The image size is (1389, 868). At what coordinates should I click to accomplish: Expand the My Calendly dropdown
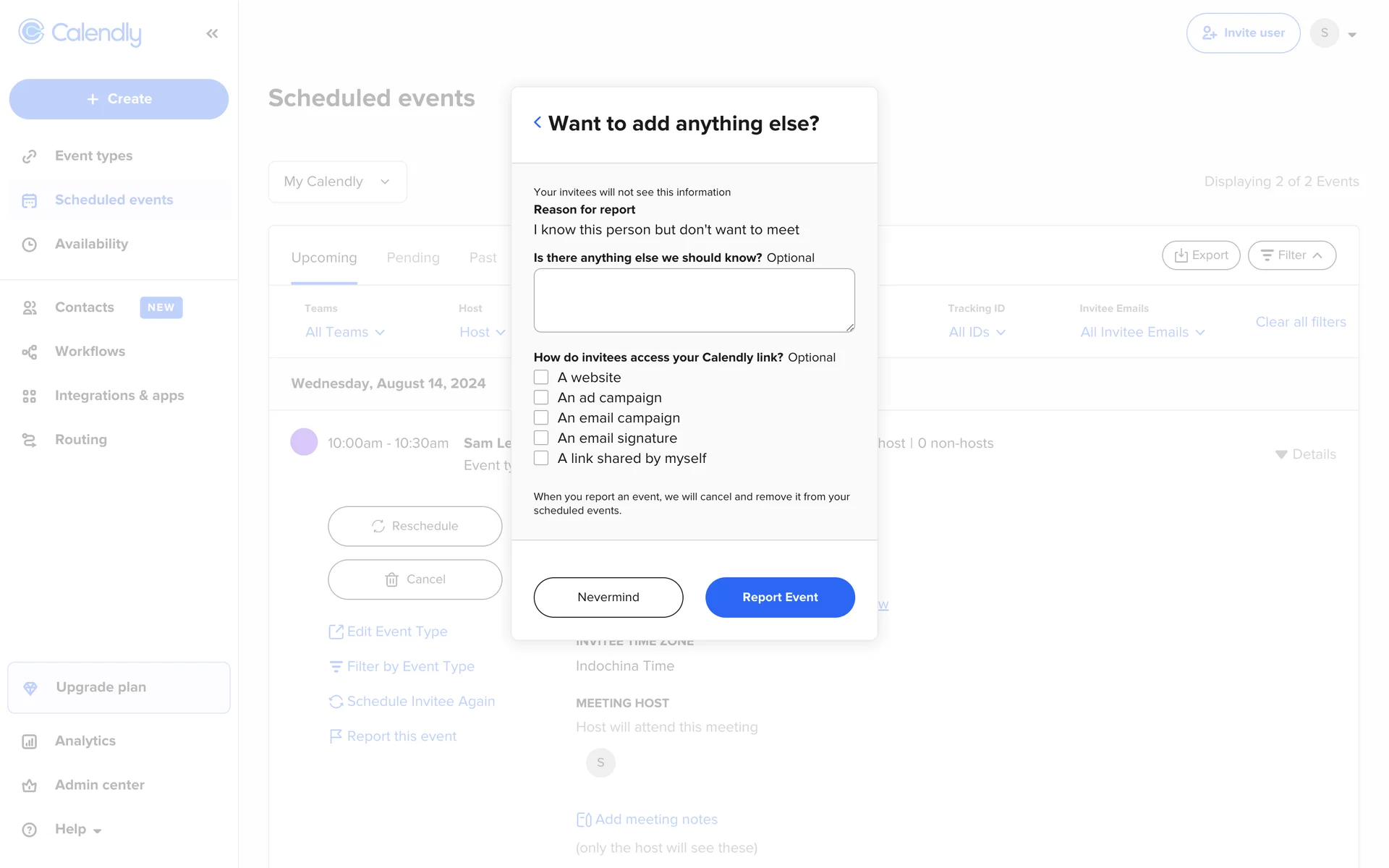point(337,182)
